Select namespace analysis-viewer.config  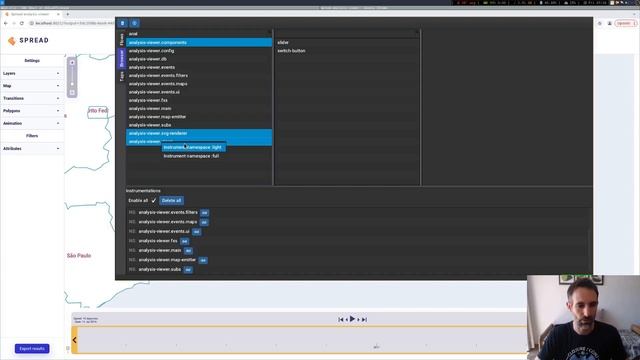199,51
